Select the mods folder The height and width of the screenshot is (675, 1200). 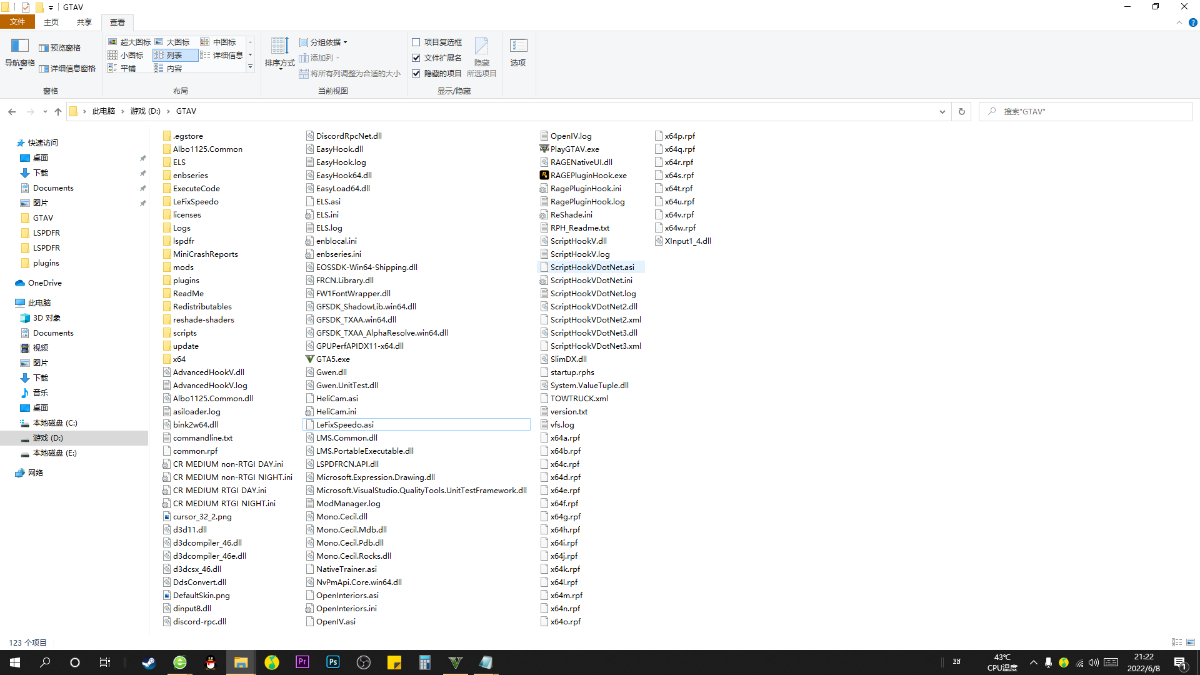[x=177, y=267]
